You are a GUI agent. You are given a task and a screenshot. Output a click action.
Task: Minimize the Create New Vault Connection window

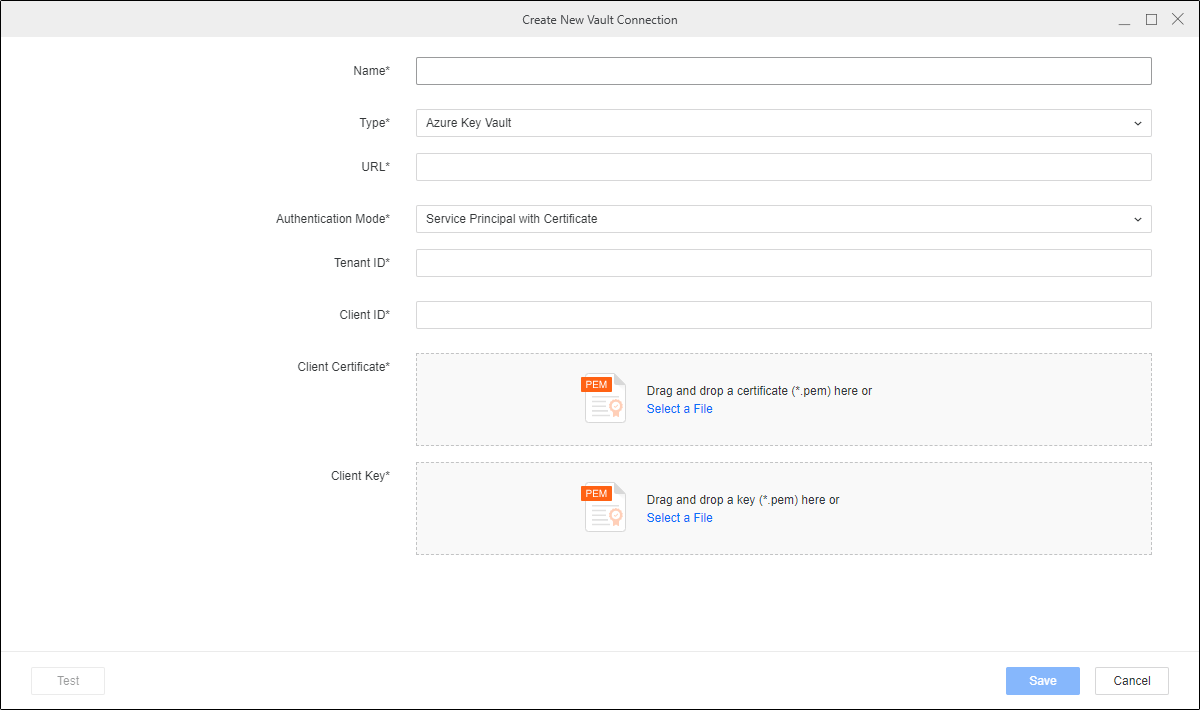tap(1125, 20)
